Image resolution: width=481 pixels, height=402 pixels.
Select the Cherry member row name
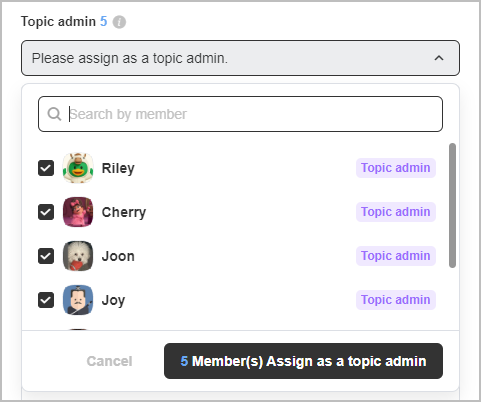point(124,212)
